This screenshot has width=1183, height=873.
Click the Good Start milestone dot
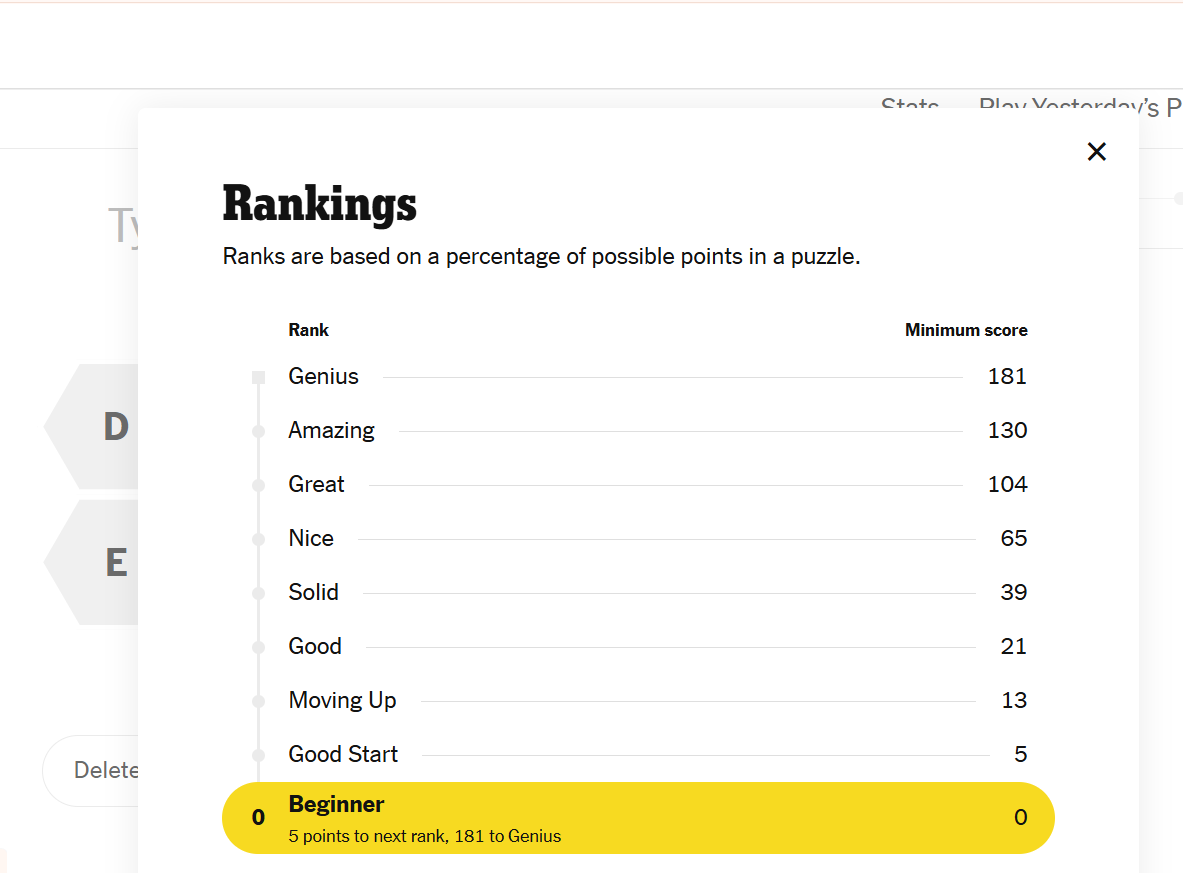click(258, 754)
